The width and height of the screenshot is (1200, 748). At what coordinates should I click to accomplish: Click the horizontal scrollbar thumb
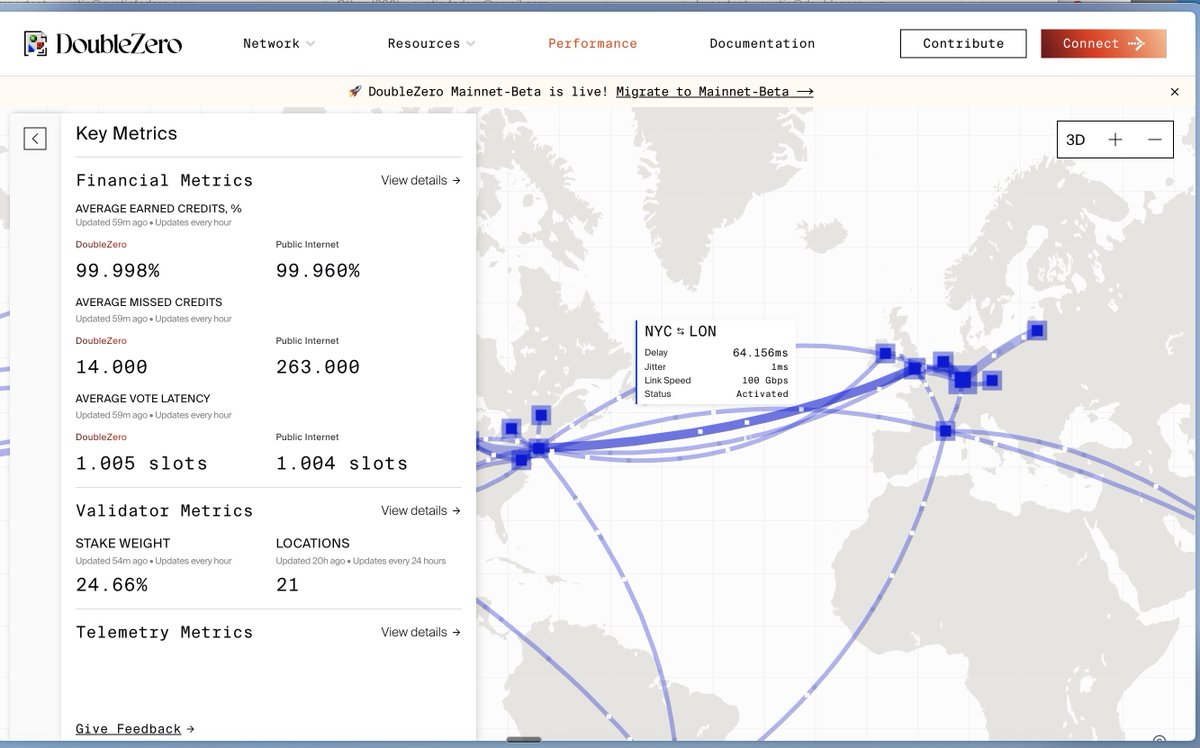coord(525,740)
